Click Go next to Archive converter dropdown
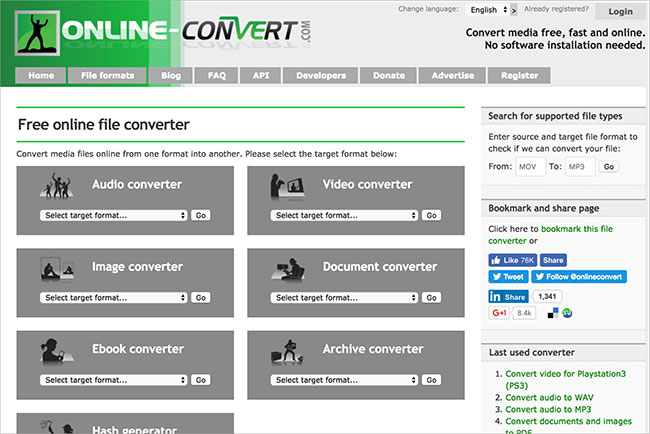Viewport: 650px width, 434px height. point(432,380)
